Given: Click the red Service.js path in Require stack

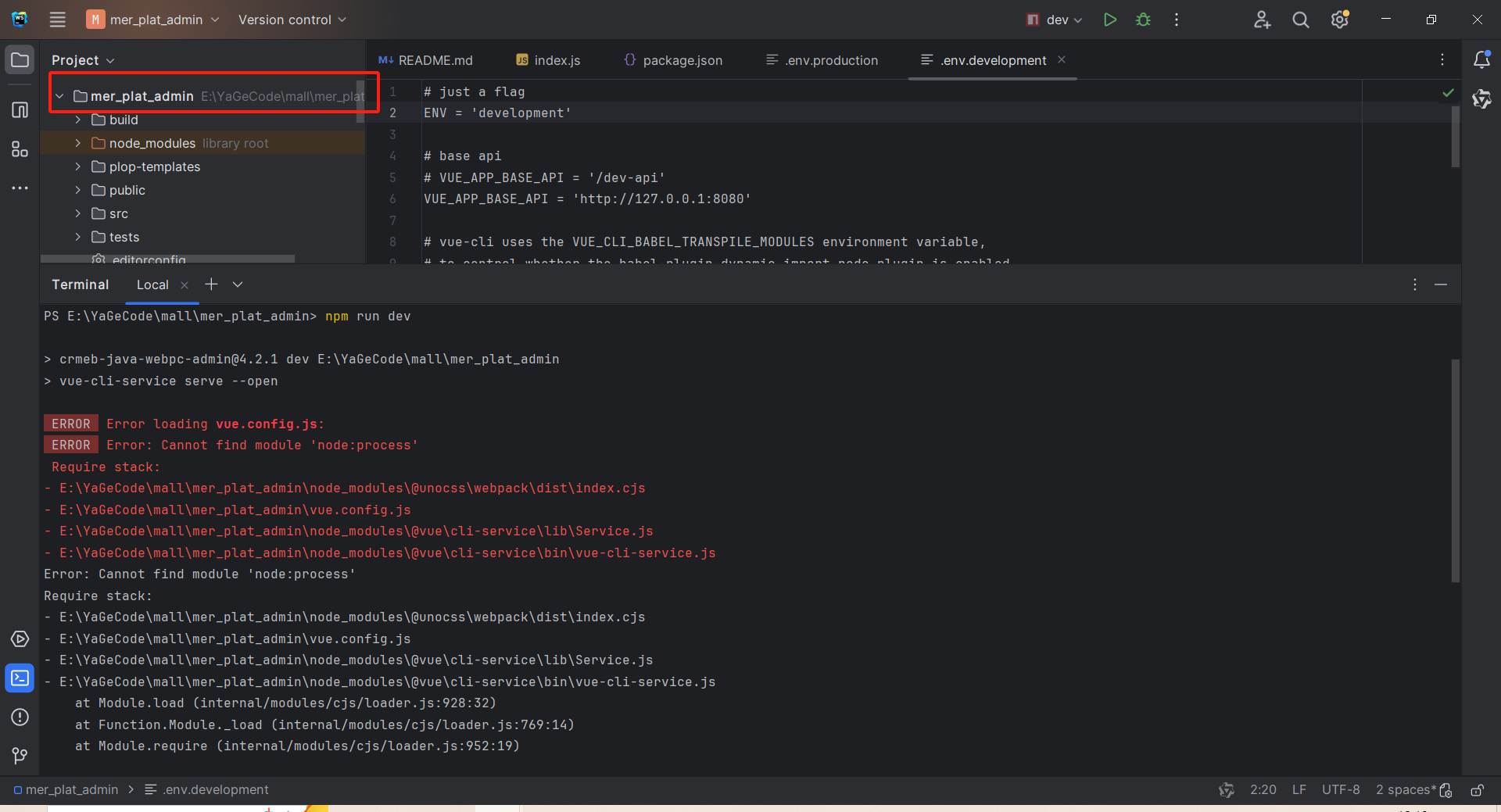Looking at the screenshot, I should pos(356,531).
